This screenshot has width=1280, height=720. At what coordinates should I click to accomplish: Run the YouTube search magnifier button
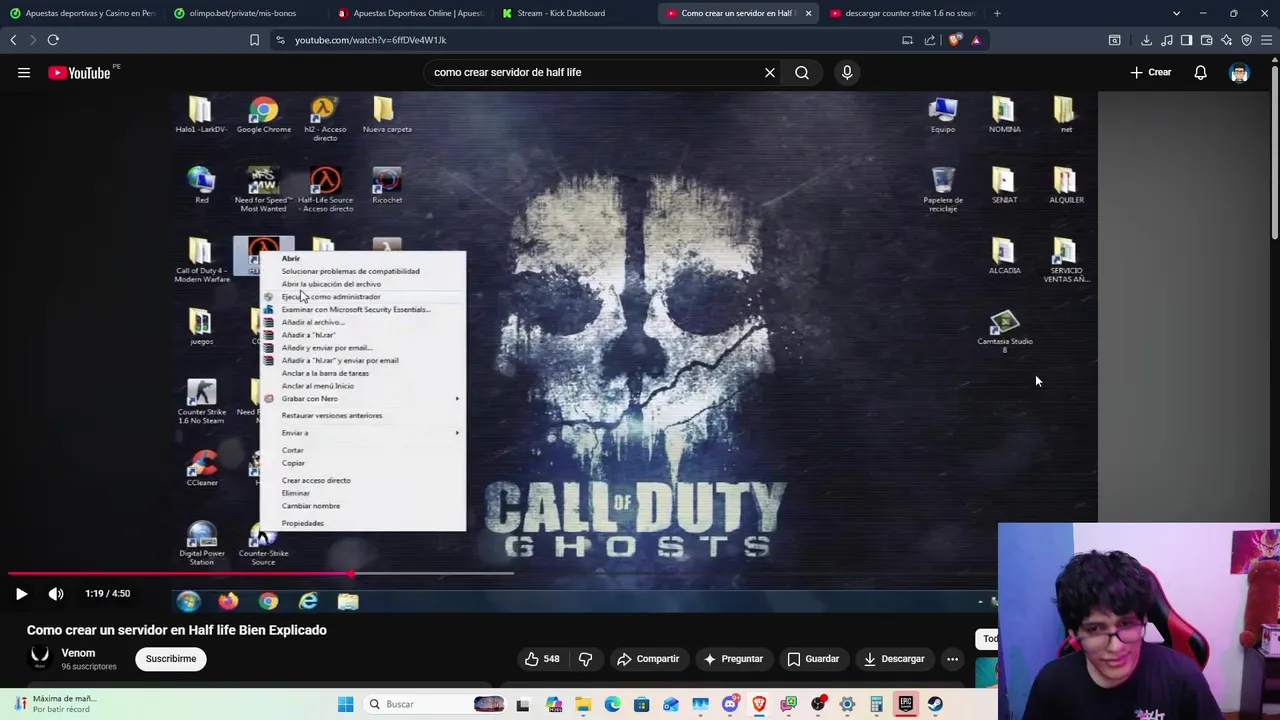click(x=802, y=72)
